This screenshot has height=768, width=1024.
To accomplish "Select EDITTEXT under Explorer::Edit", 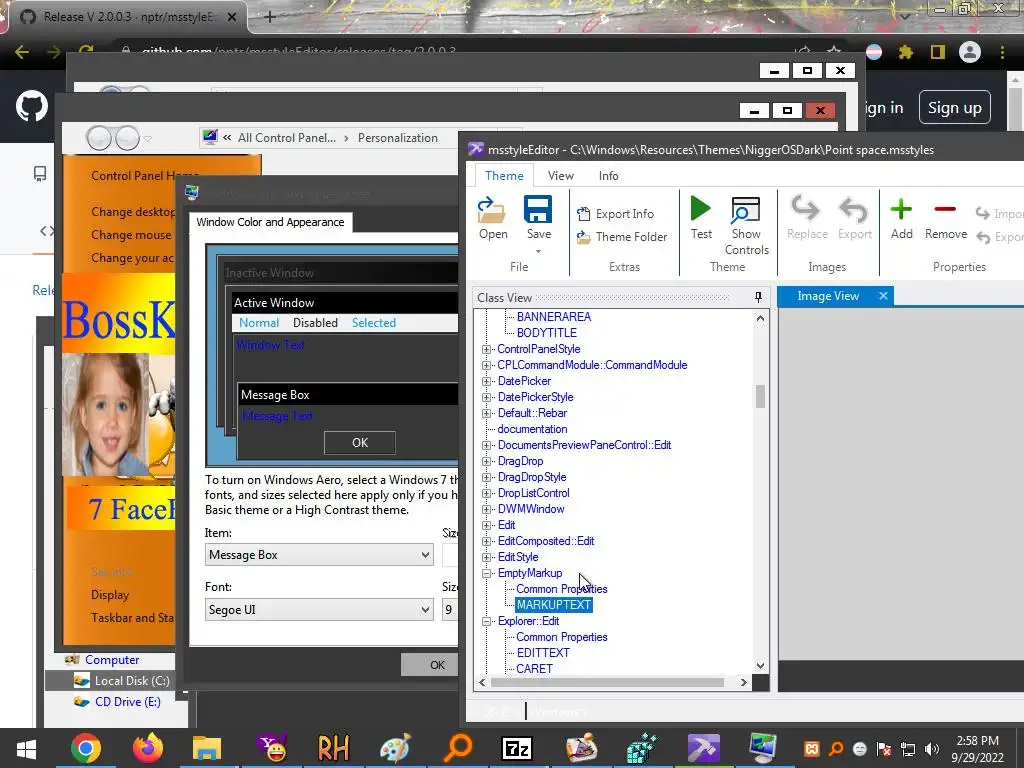I will (x=543, y=653).
